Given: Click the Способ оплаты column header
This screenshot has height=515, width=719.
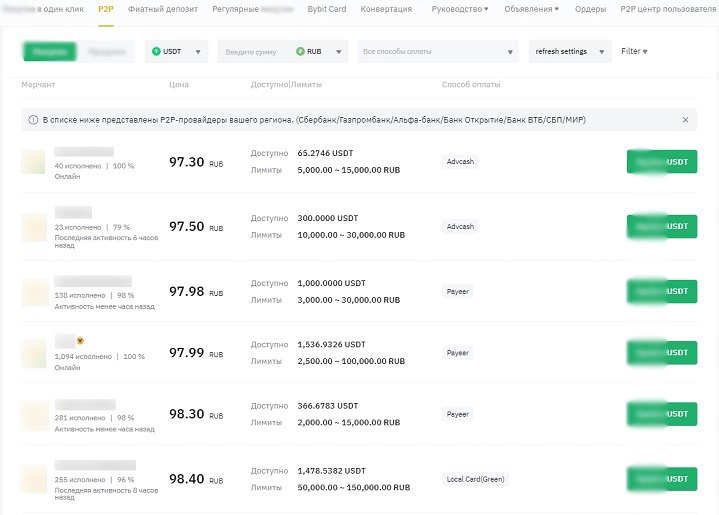Looking at the screenshot, I should (x=471, y=84).
